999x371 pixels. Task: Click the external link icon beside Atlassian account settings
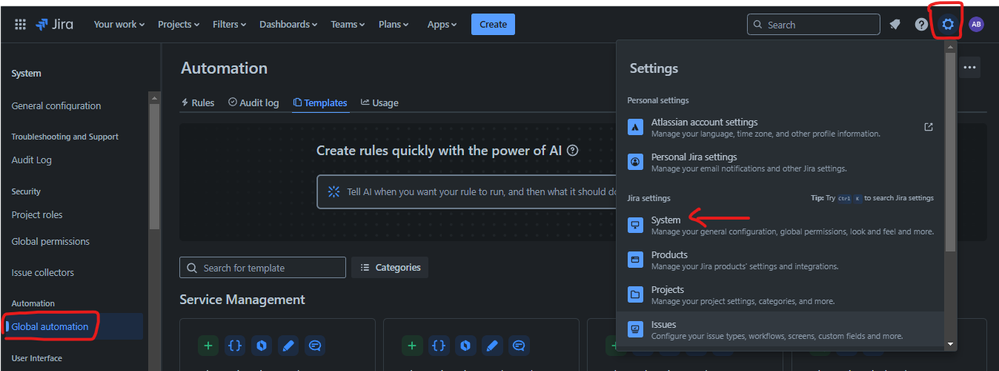929,127
